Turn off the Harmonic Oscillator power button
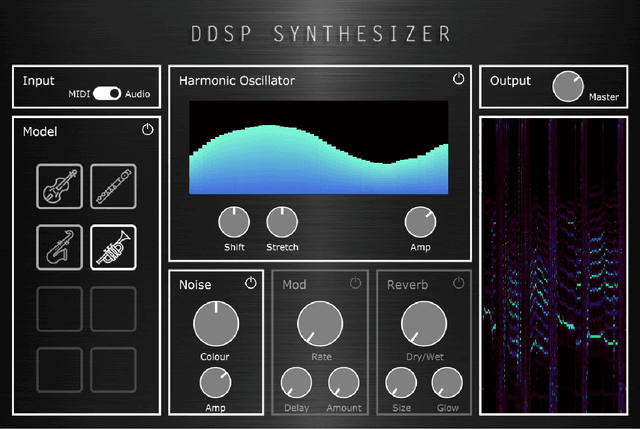640x429 pixels. tap(459, 79)
